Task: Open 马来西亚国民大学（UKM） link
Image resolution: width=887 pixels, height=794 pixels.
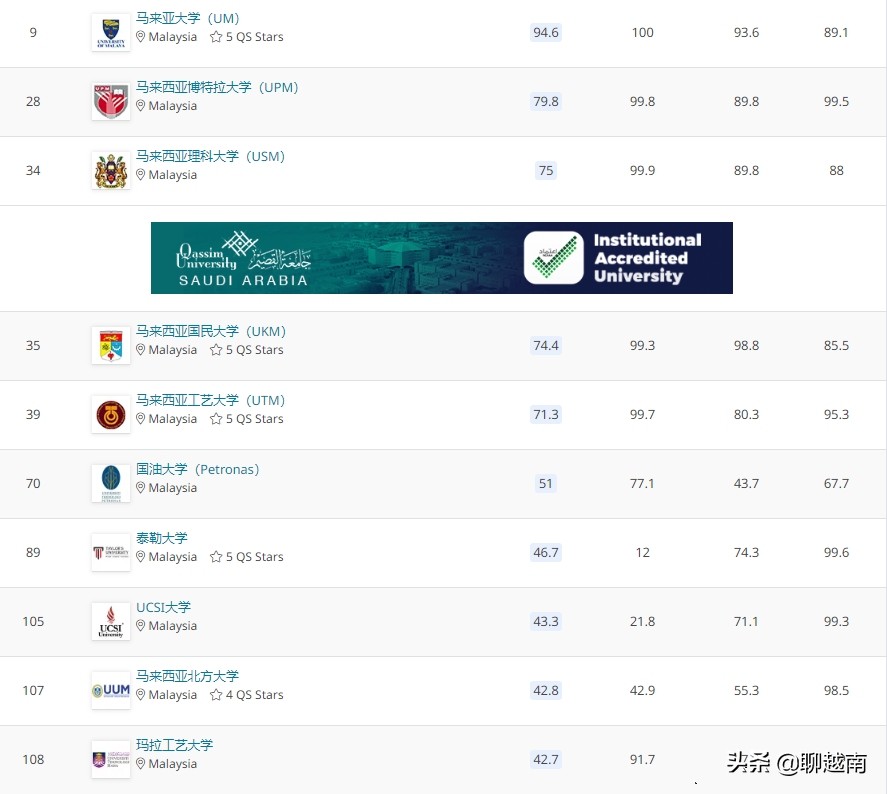Action: point(210,331)
